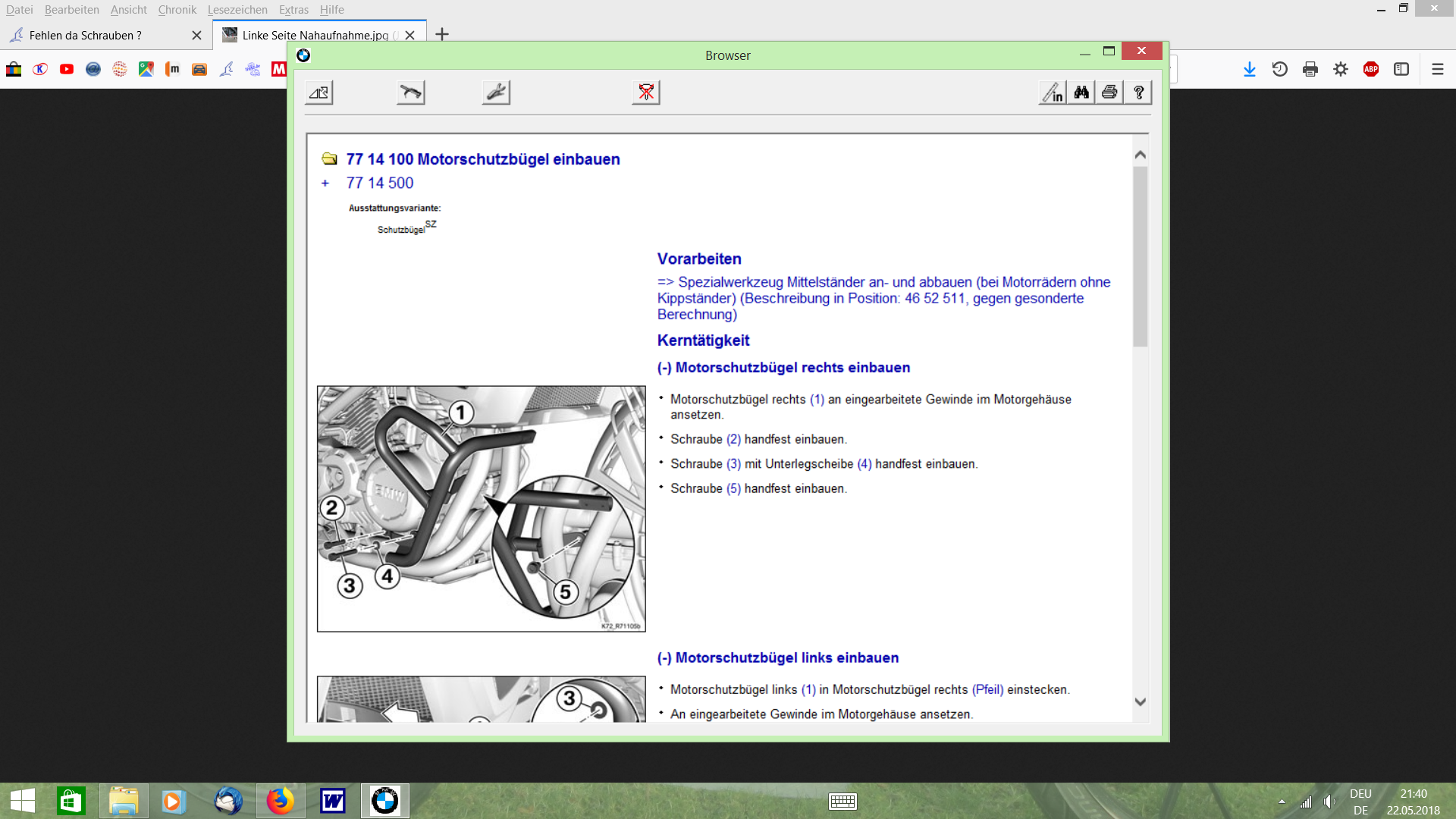Click the torque wrench toolbar icon
Screen dimensions: 1456x819
[410, 93]
